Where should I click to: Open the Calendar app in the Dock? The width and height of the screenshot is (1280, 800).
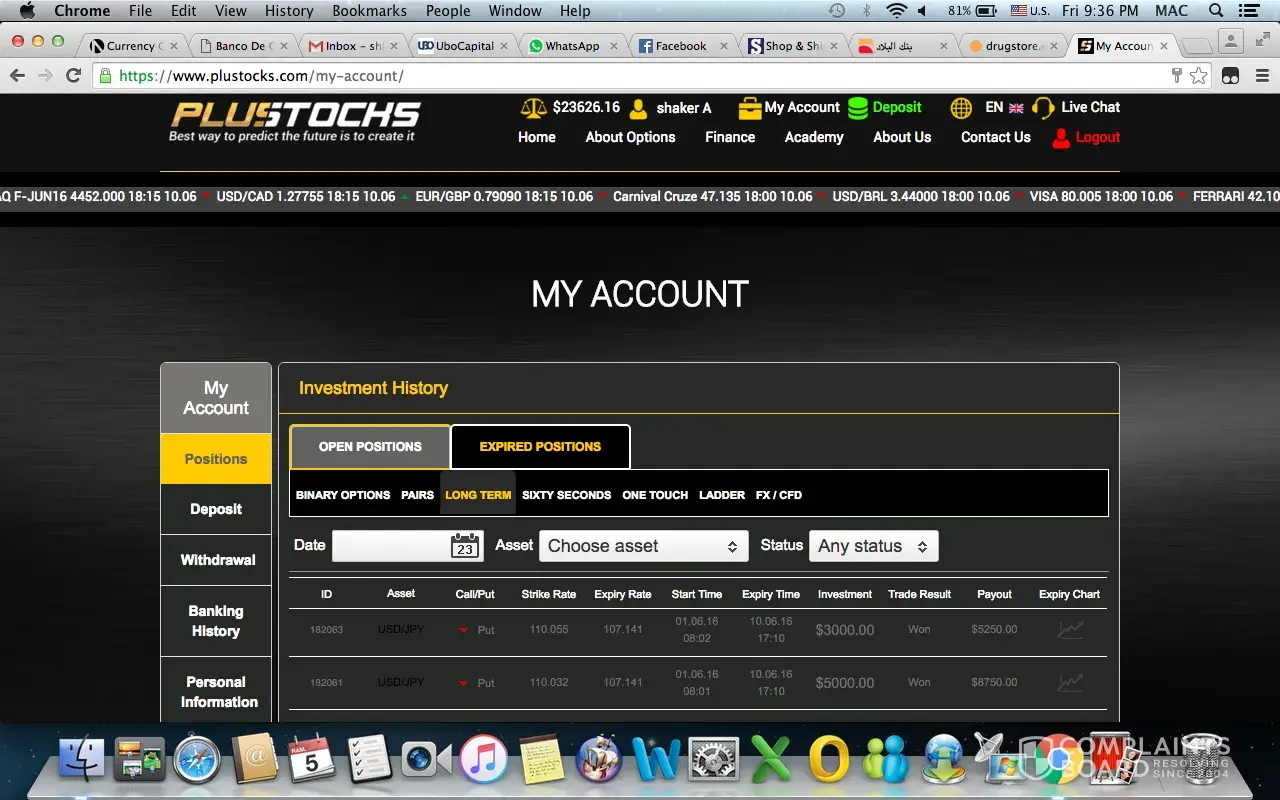pyautogui.click(x=312, y=759)
